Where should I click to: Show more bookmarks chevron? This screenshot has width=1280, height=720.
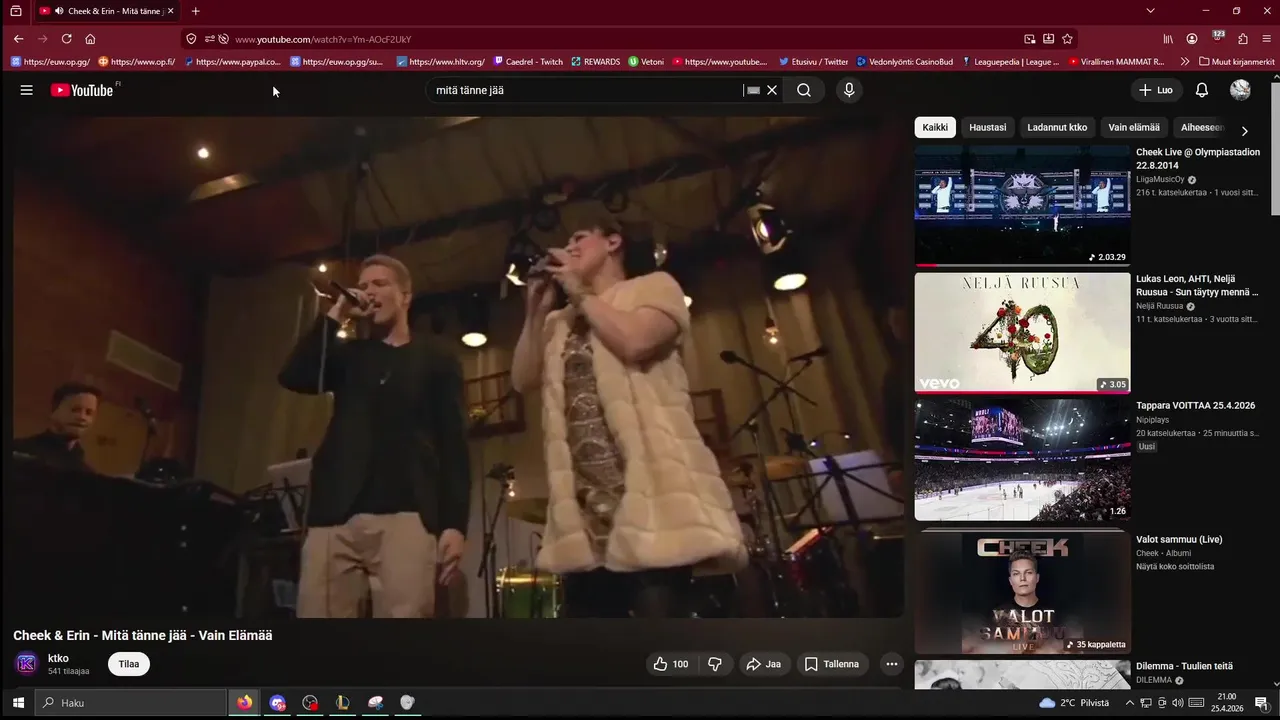1185,61
